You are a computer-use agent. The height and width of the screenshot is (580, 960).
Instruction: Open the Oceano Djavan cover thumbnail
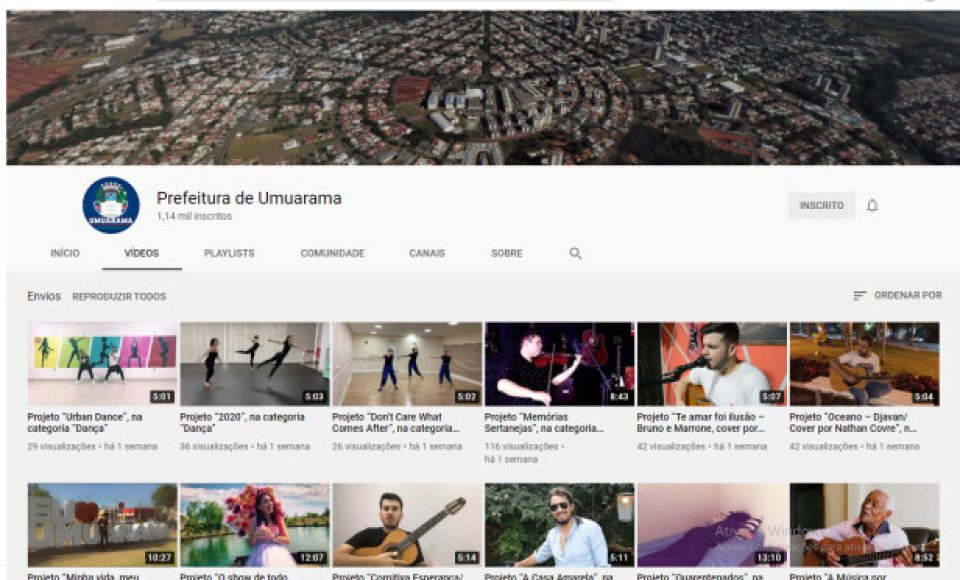864,364
